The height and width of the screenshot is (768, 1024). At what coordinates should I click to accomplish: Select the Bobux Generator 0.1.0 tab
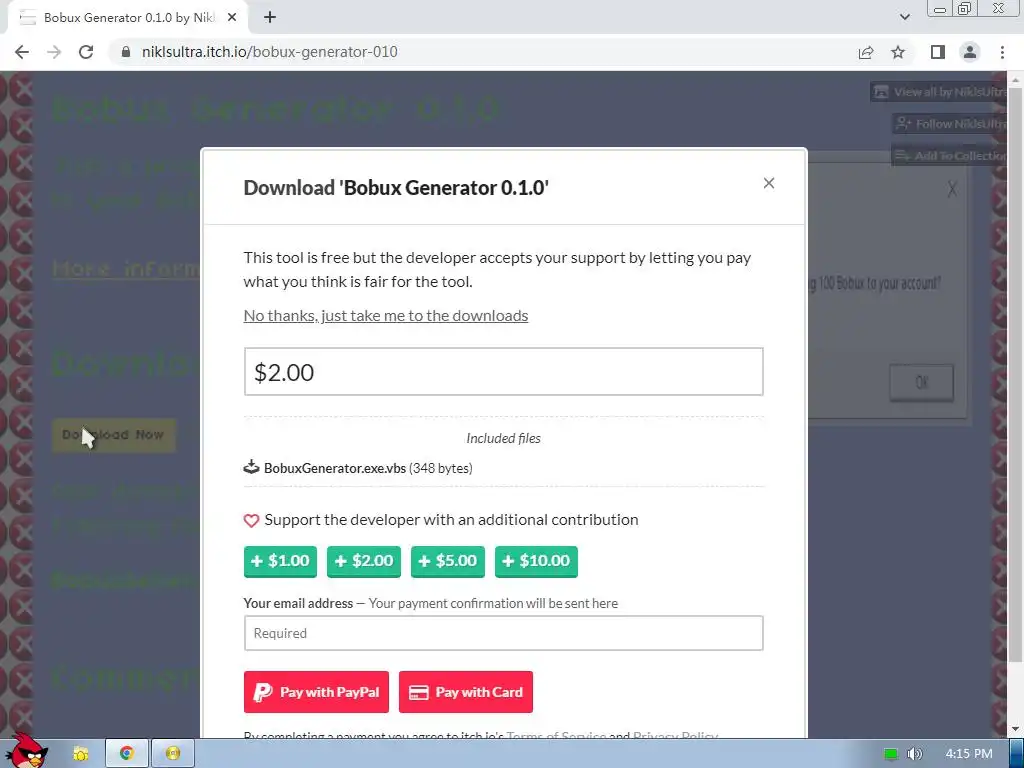point(128,18)
